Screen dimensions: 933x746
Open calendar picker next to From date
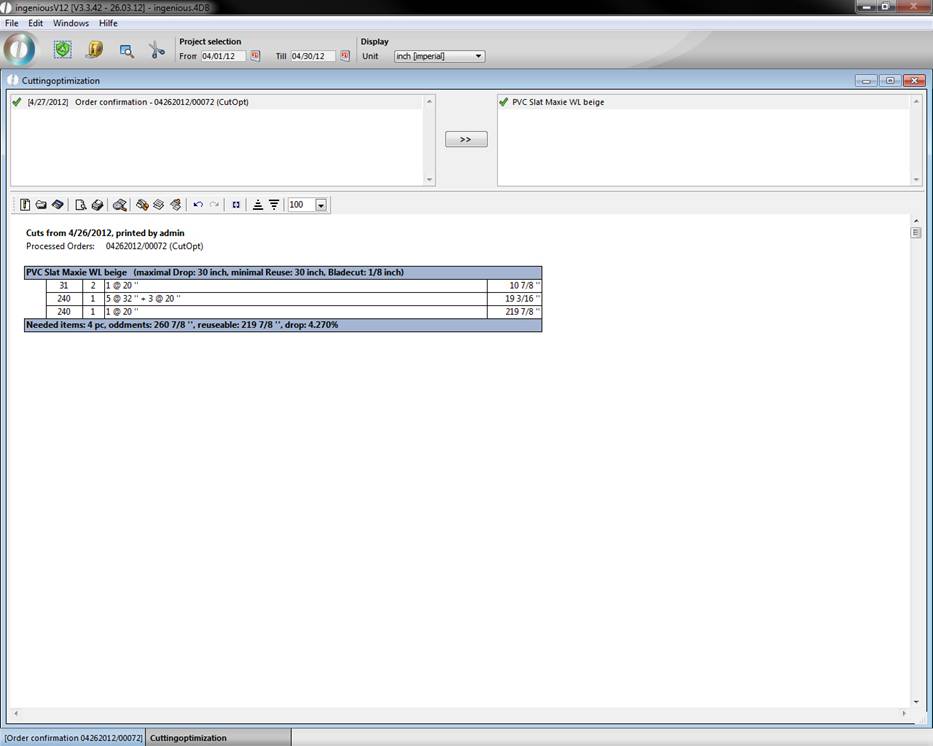[255, 56]
